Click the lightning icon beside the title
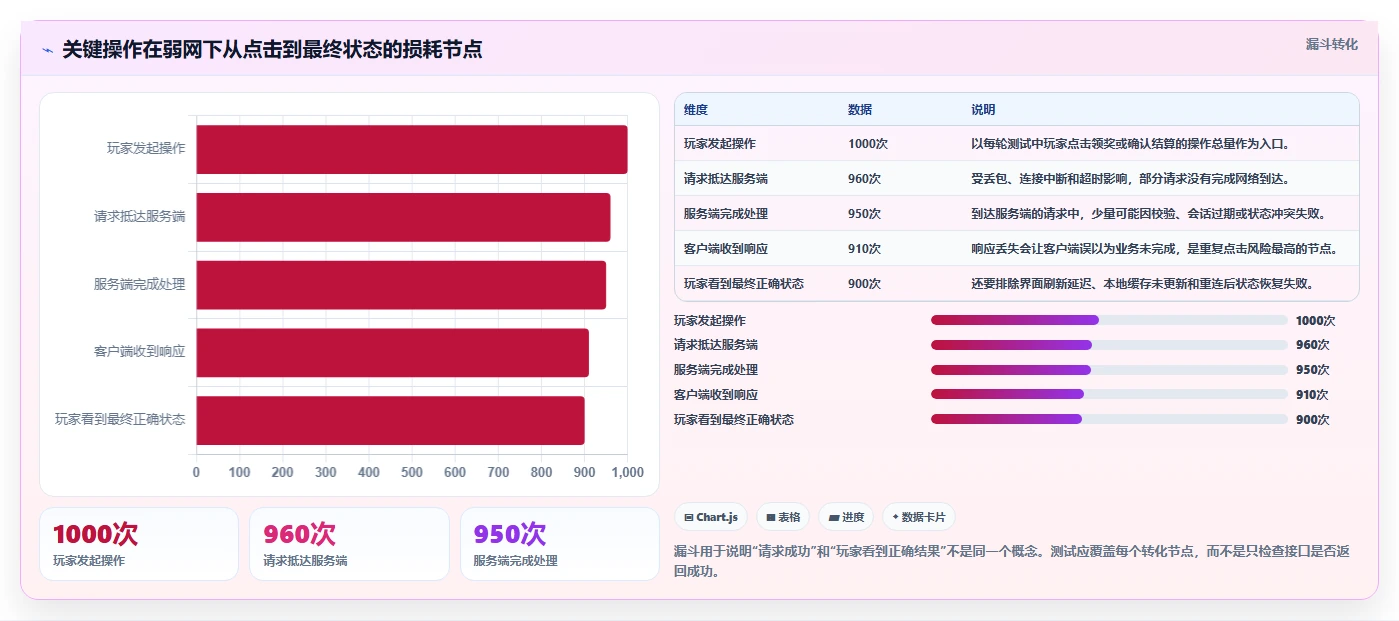1399x621 pixels. pos(47,50)
